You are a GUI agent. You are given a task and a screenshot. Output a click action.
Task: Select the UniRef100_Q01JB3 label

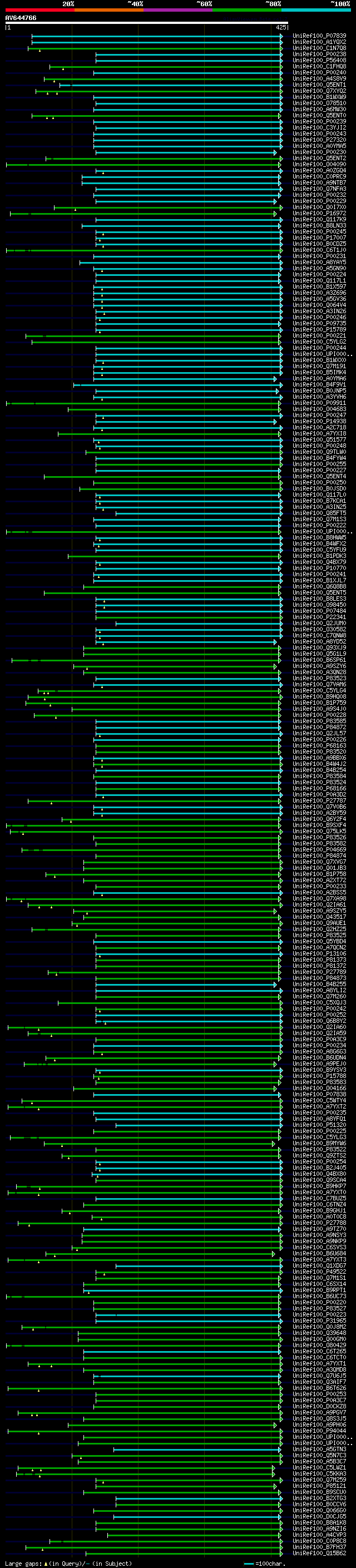pyautogui.click(x=319, y=869)
